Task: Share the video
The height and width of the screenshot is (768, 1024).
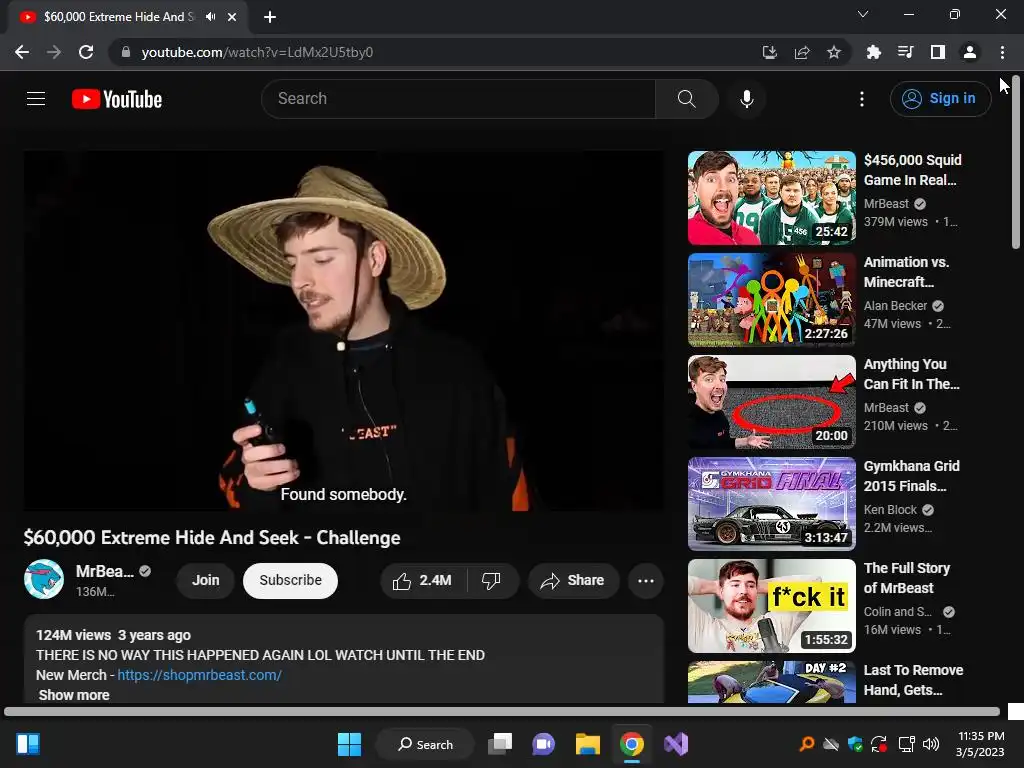Action: (x=573, y=581)
